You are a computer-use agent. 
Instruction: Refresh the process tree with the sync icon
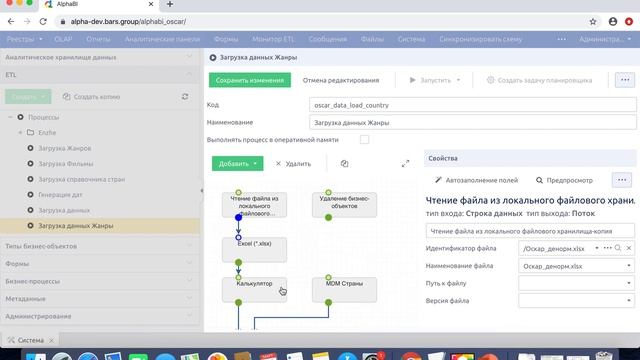pyautogui.click(x=185, y=97)
